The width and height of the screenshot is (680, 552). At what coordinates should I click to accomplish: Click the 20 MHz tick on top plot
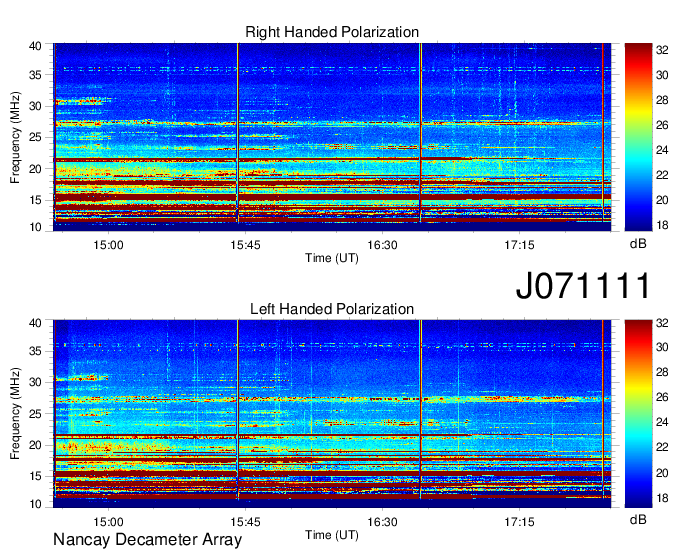click(36, 169)
